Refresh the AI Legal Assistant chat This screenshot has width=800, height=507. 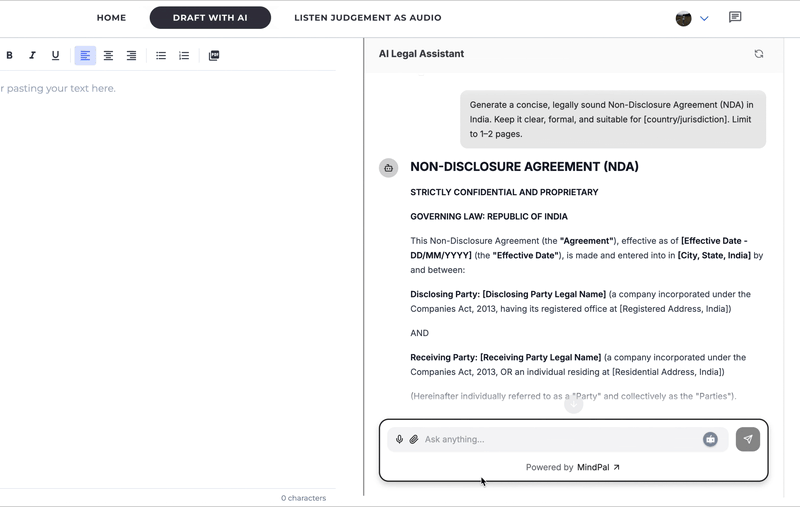coord(759,54)
